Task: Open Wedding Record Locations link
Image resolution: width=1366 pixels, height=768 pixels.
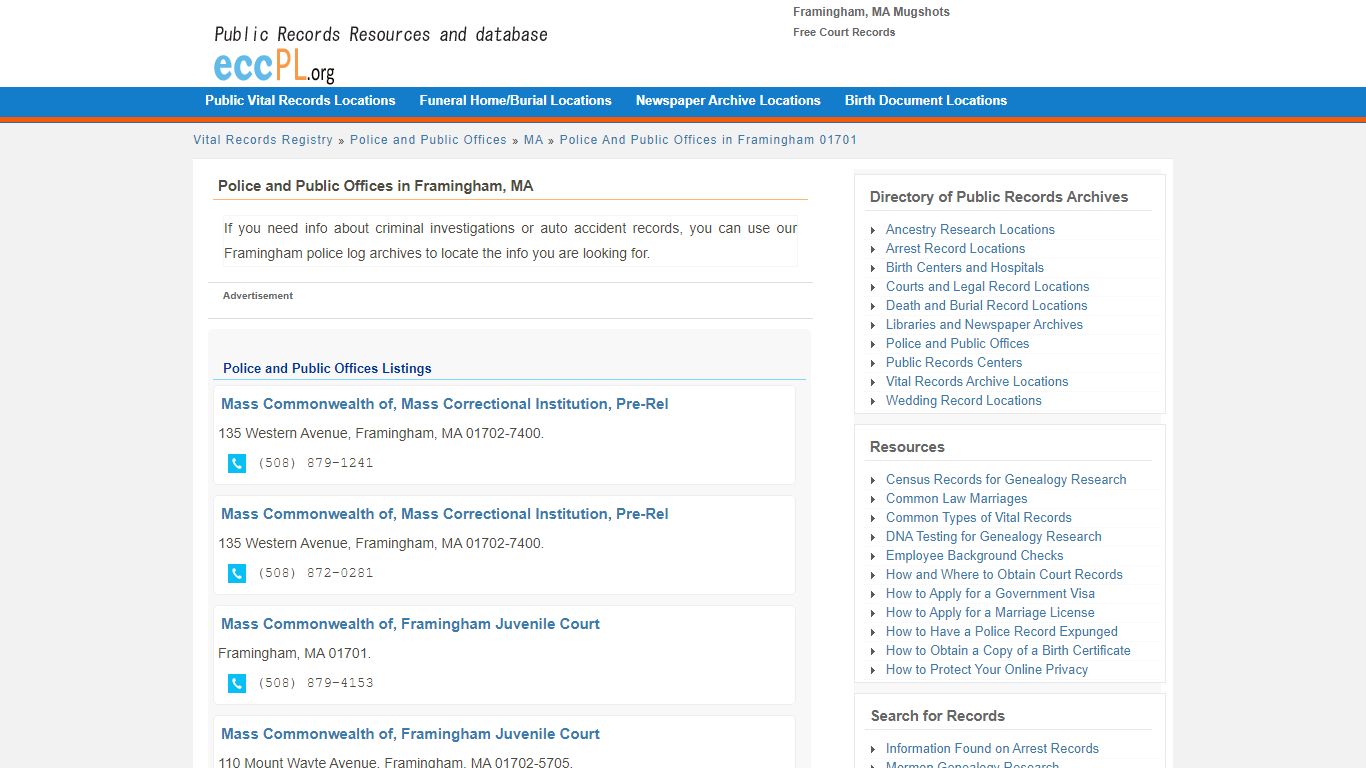Action: (x=963, y=400)
